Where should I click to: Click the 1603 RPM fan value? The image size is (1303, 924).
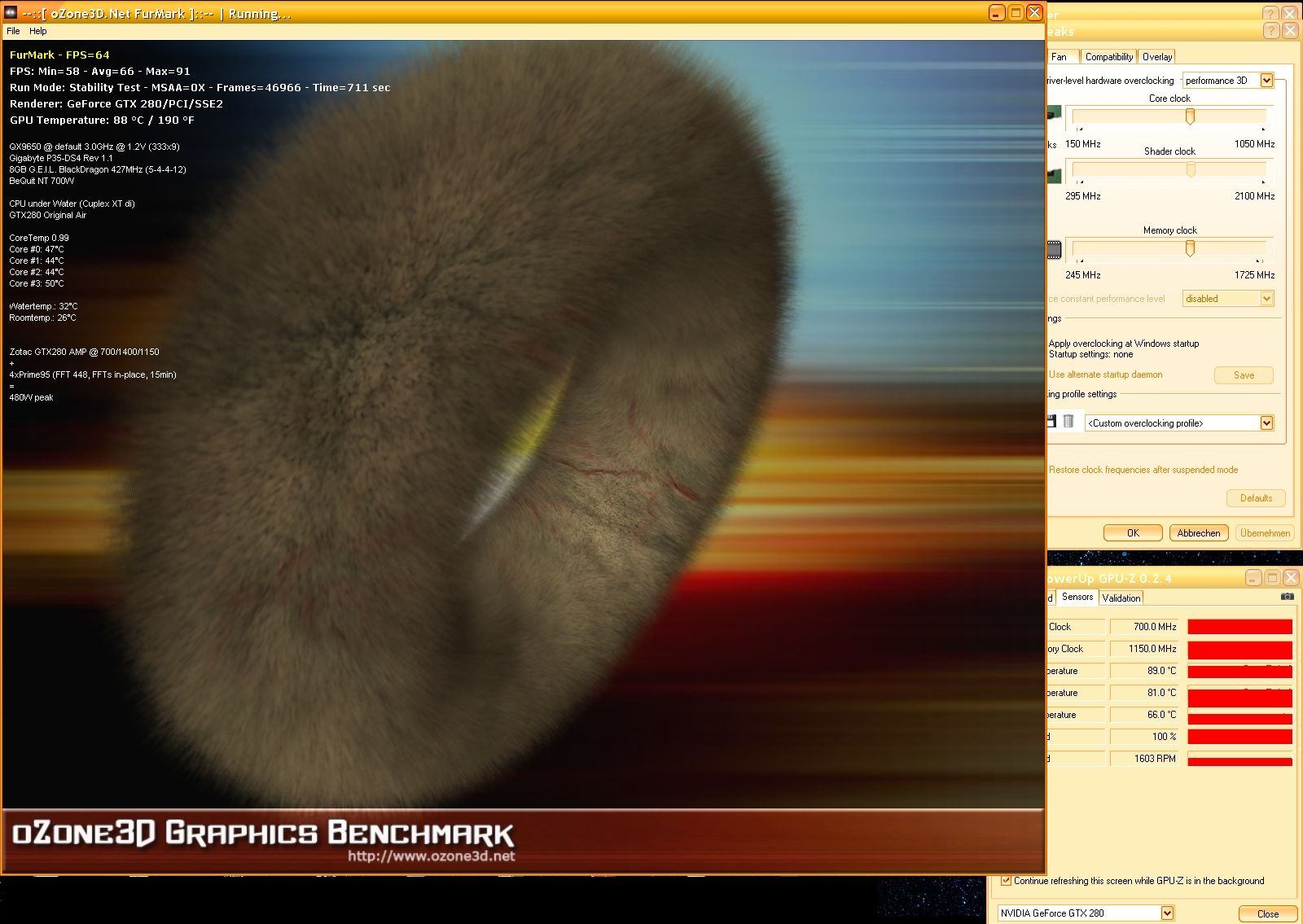click(x=1144, y=759)
